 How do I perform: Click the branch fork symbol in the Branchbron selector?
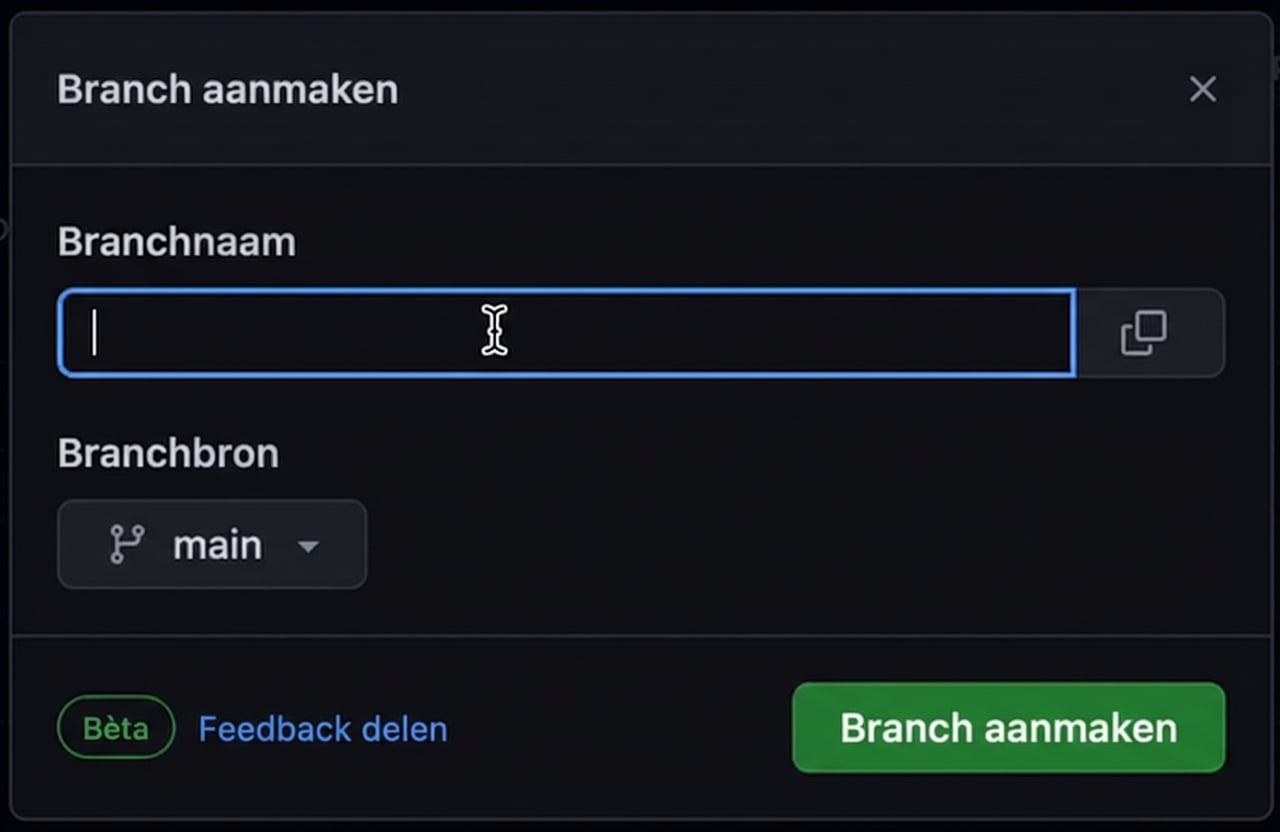point(128,544)
